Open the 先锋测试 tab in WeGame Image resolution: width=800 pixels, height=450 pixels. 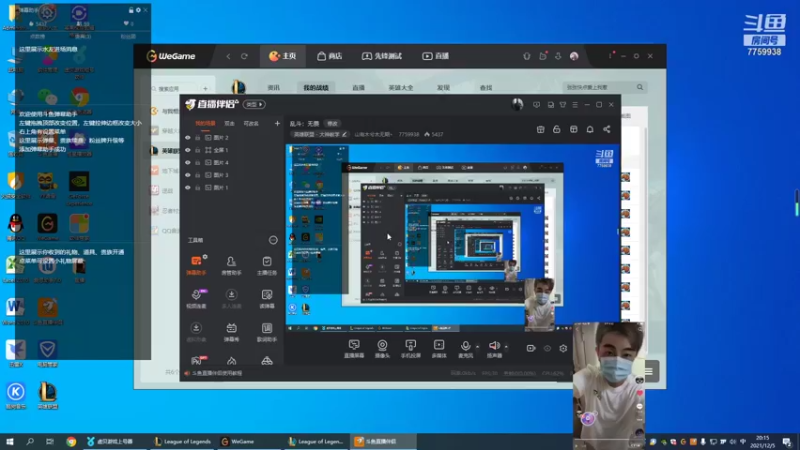(382, 56)
